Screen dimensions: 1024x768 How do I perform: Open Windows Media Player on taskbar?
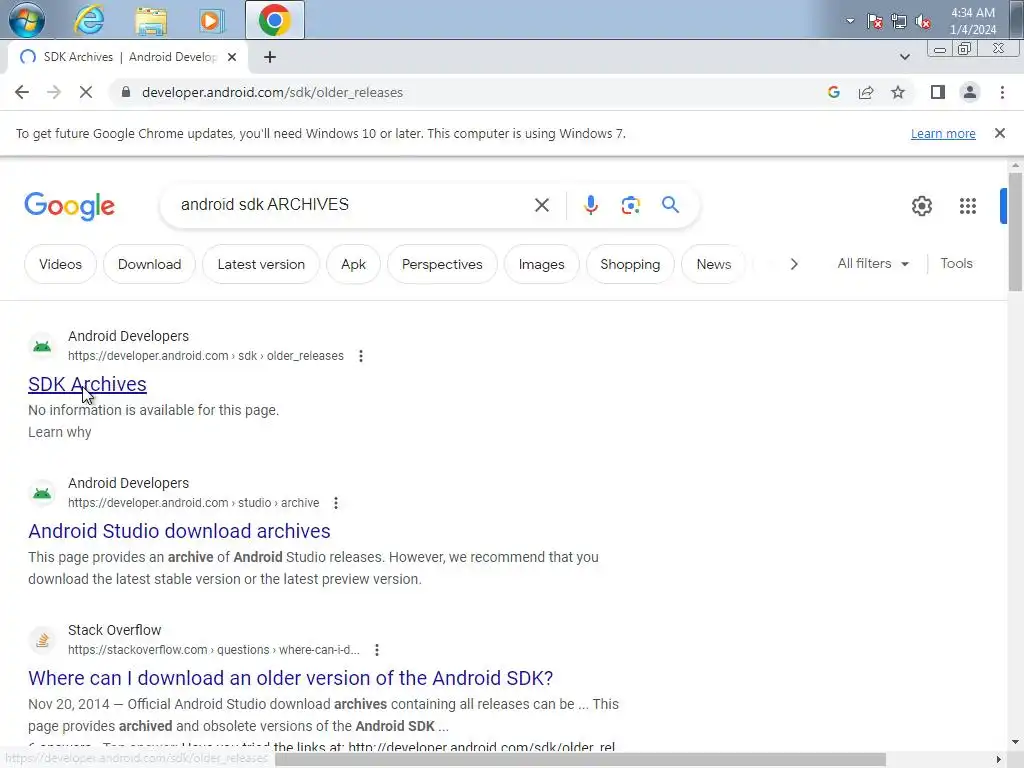[x=212, y=21]
